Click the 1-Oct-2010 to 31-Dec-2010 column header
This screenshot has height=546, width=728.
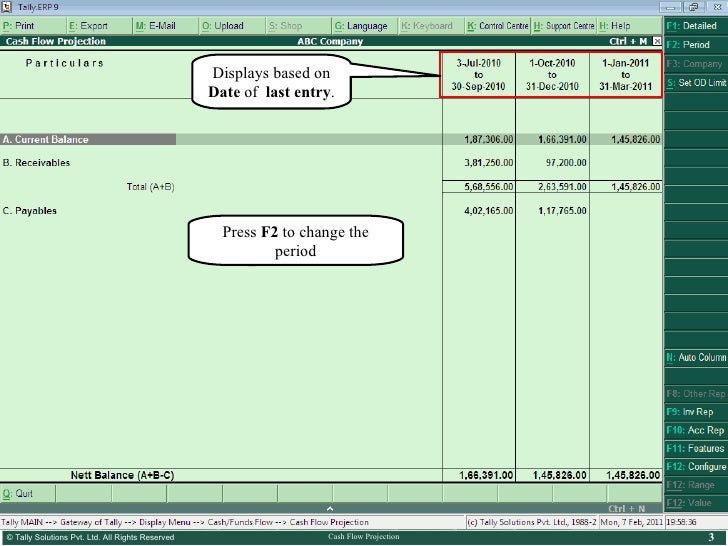coord(552,75)
